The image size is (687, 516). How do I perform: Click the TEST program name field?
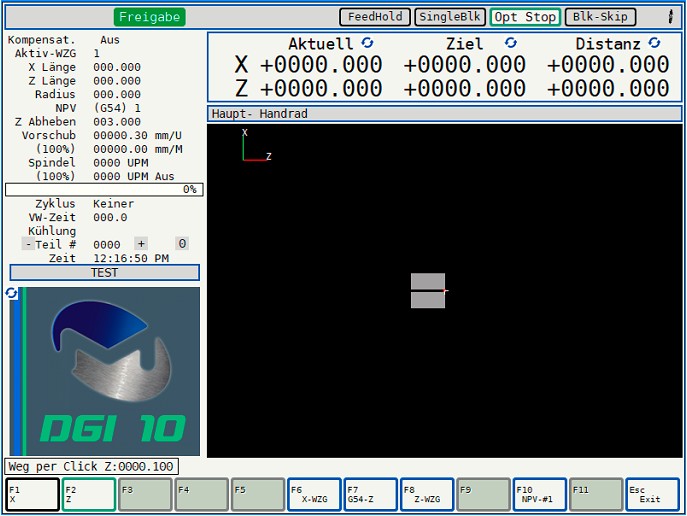point(105,272)
